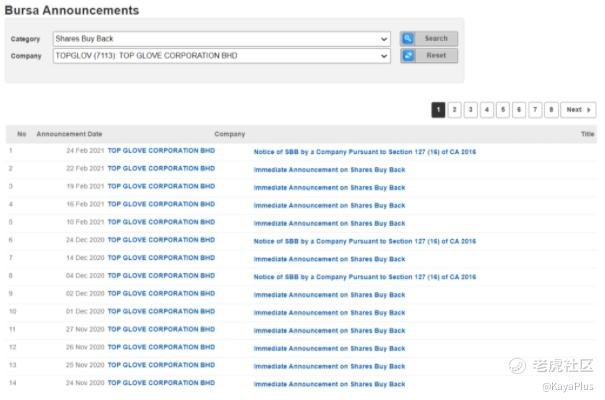Open the Company dropdown showing TOPGLOV (7113)

(x=221, y=56)
